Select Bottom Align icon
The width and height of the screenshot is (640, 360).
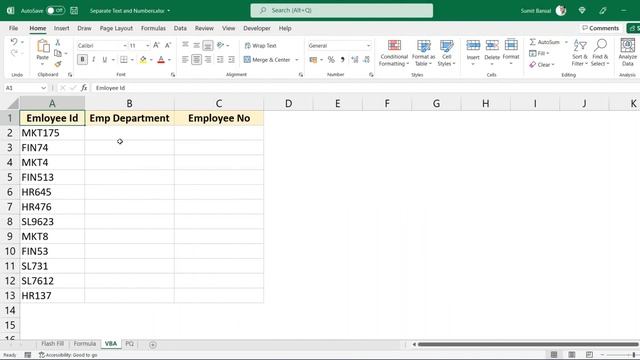tap(208, 45)
